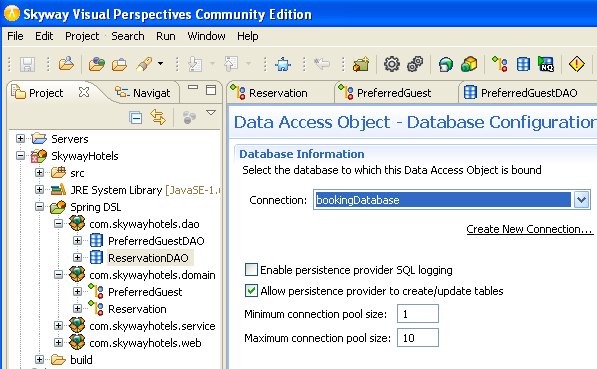The image size is (597, 369).
Task: Select the SkywayHotels project item
Action: [85, 156]
